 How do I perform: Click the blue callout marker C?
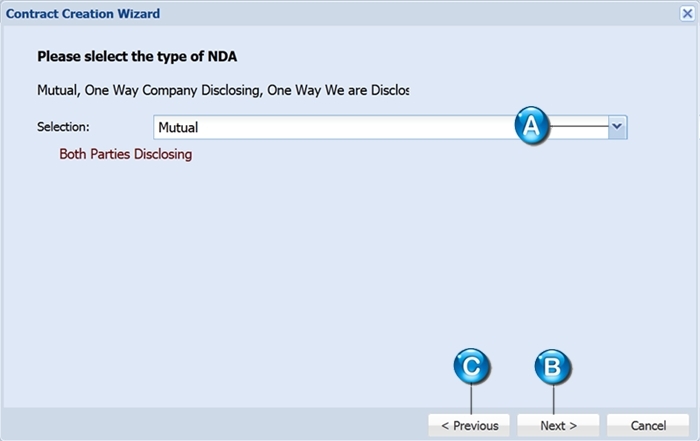(471, 366)
